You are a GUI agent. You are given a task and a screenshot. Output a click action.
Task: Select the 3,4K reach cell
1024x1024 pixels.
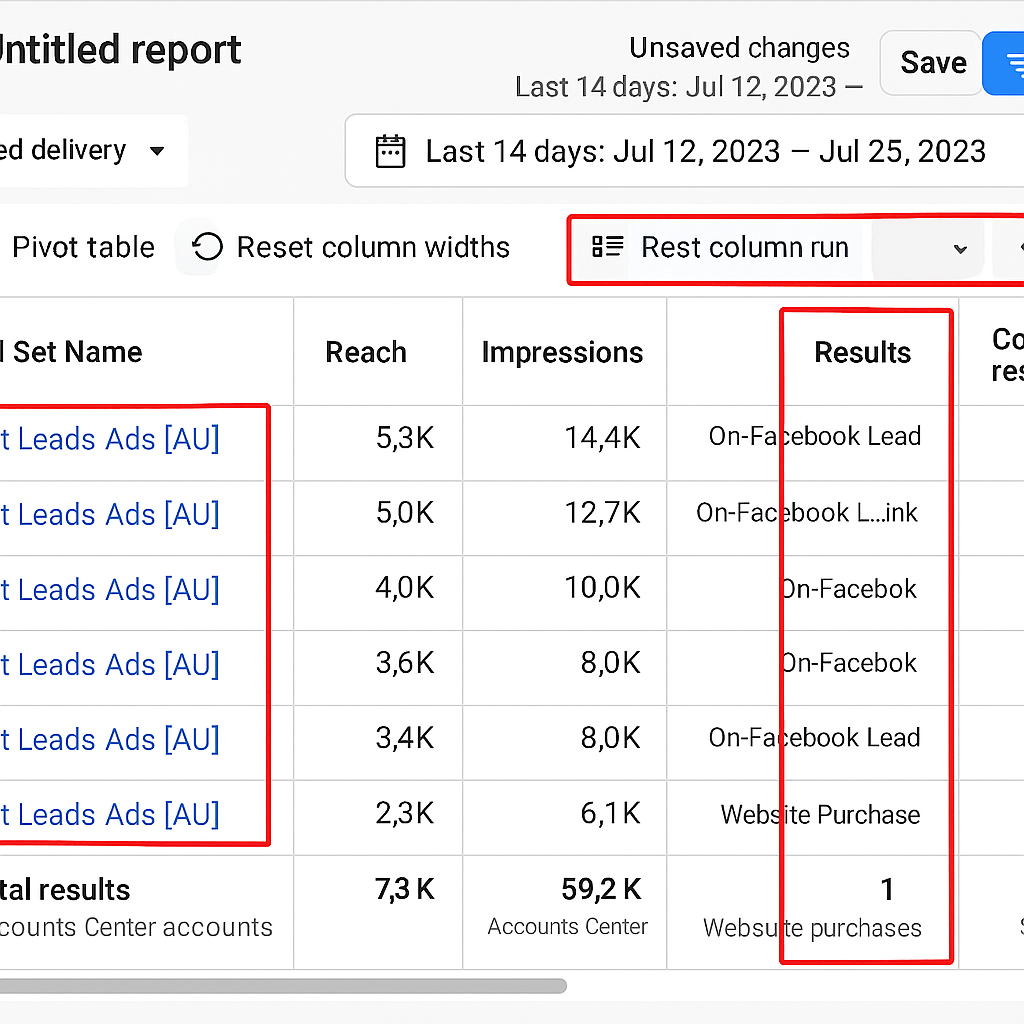tap(405, 738)
